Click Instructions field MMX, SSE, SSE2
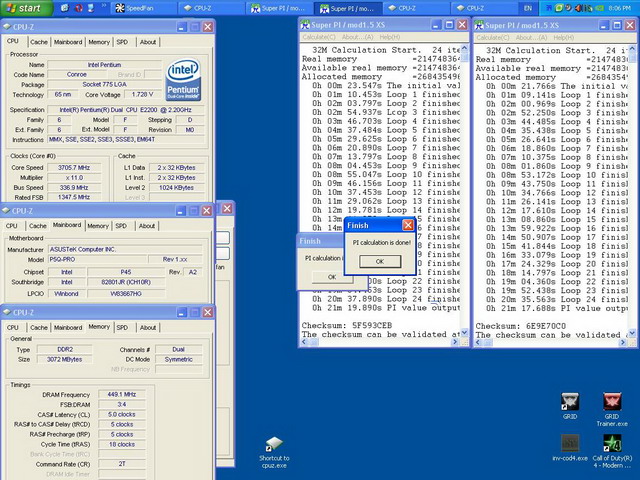 tap(126, 140)
